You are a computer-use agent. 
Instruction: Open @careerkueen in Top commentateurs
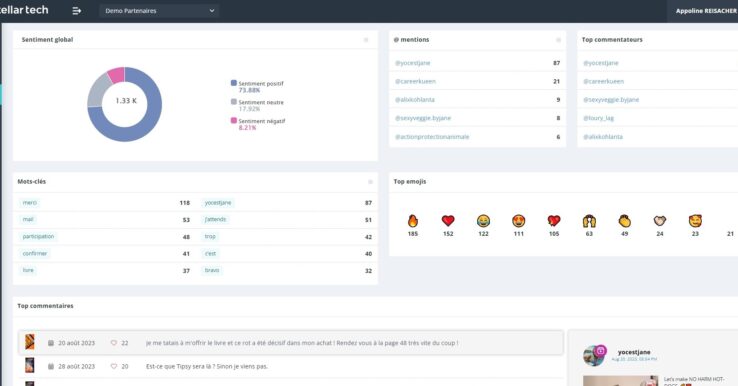603,81
